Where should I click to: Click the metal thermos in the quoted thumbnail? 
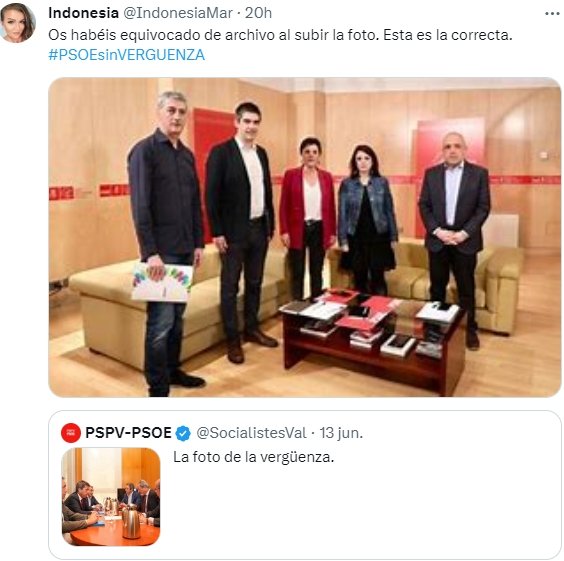point(130,523)
